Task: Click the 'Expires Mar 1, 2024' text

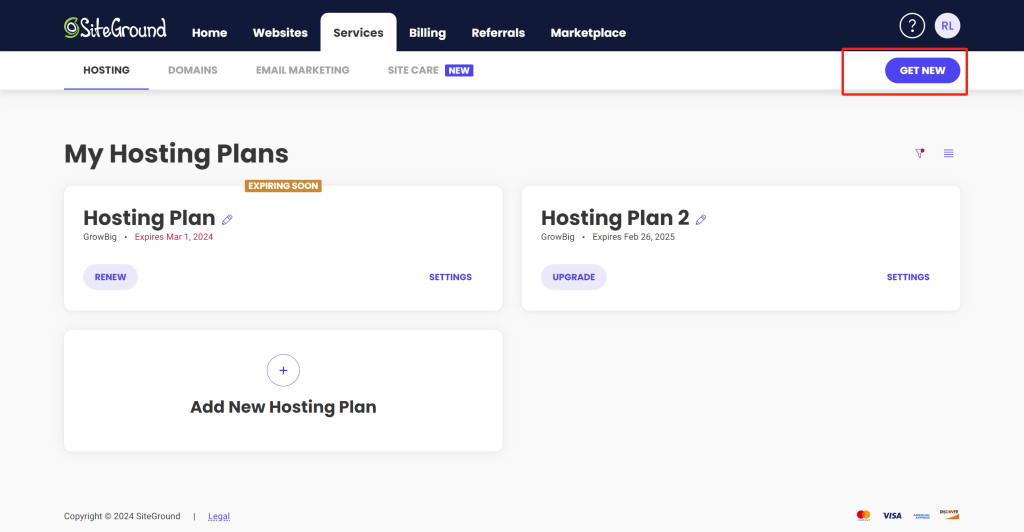Action: click(174, 237)
